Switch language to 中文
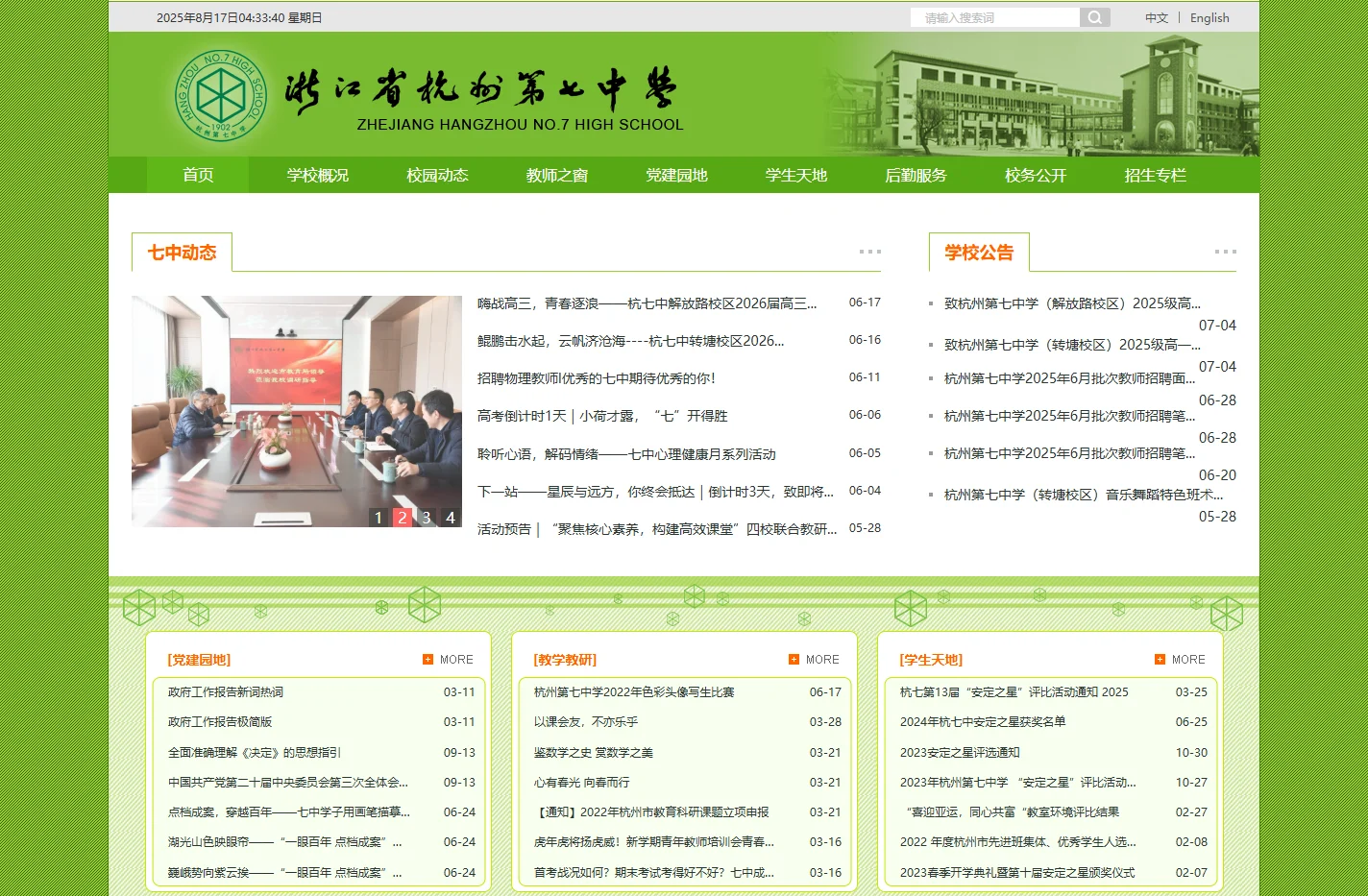 point(1157,17)
